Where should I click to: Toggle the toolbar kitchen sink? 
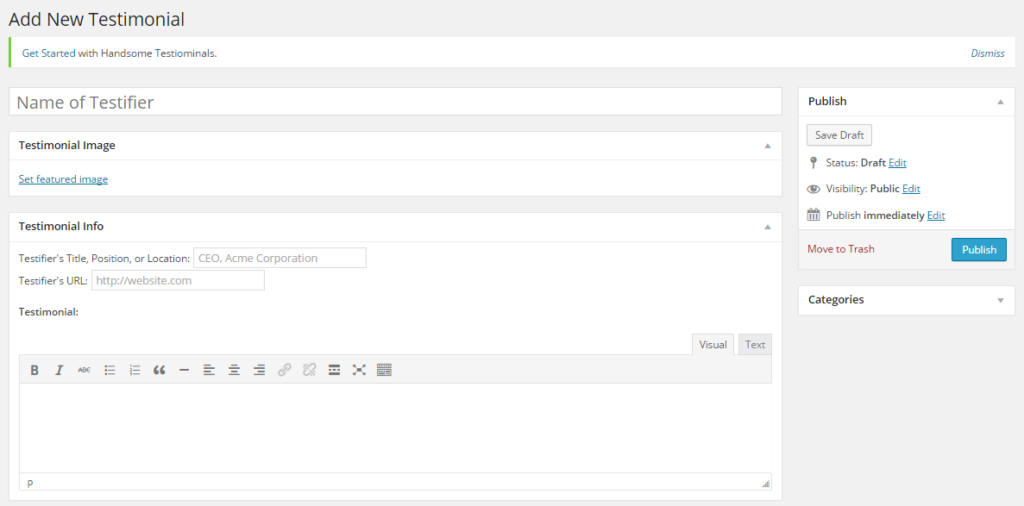tap(384, 370)
